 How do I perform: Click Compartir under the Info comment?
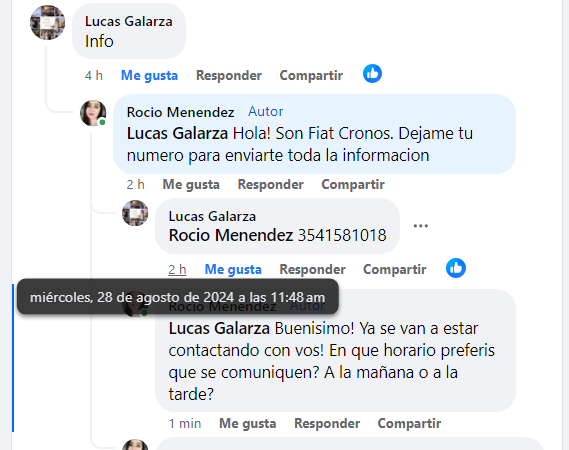[x=311, y=75]
